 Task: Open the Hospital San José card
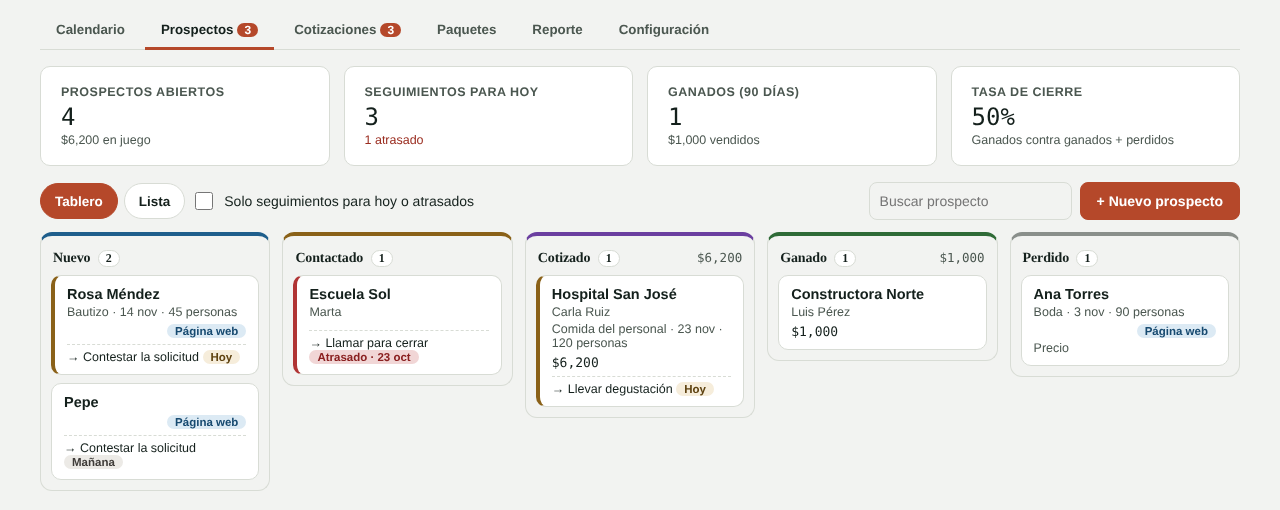pyautogui.click(x=640, y=341)
